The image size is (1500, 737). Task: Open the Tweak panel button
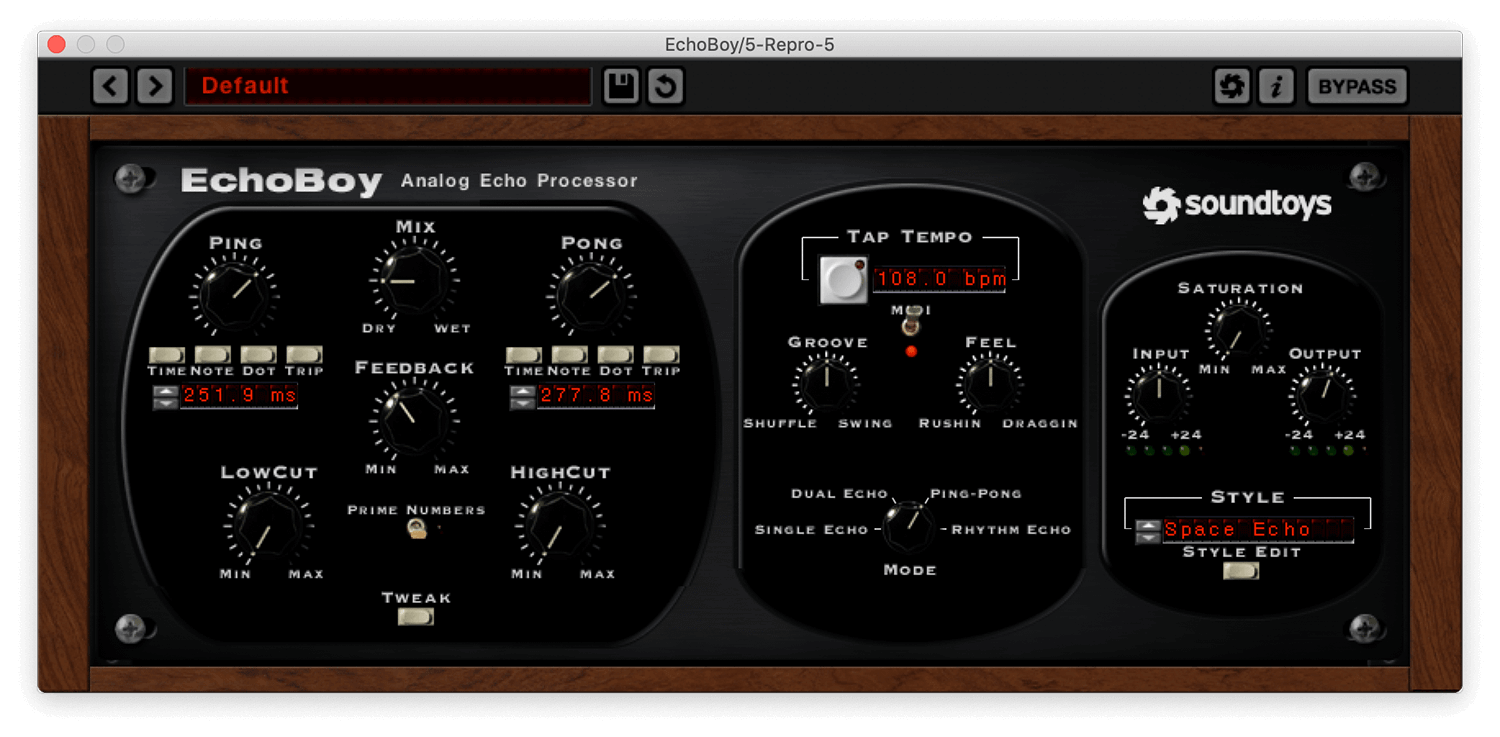[x=416, y=617]
